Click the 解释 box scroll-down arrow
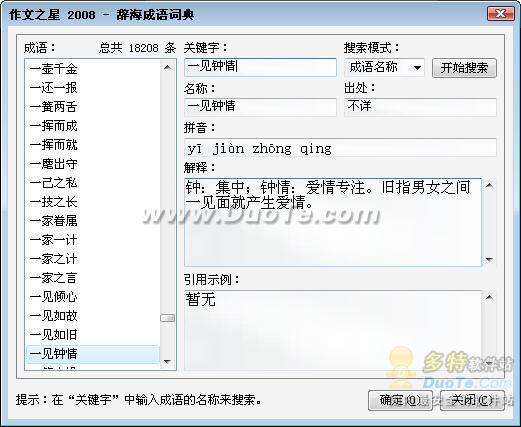Screen dimensions: 521x427 coord(489,259)
